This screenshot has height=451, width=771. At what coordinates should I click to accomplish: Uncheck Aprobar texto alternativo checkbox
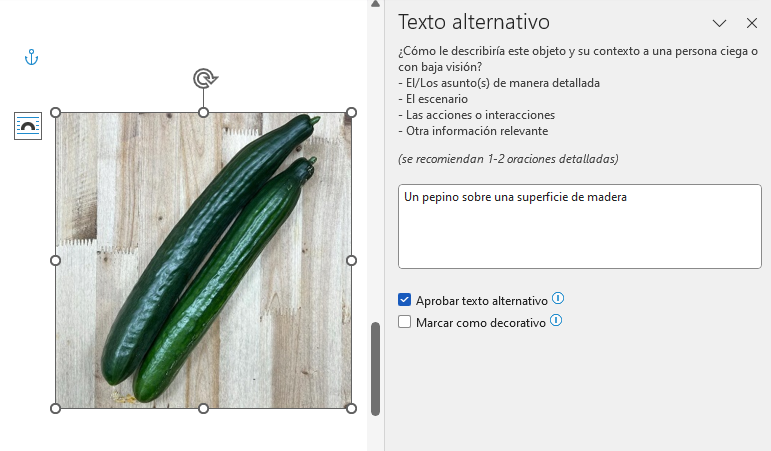click(x=404, y=300)
